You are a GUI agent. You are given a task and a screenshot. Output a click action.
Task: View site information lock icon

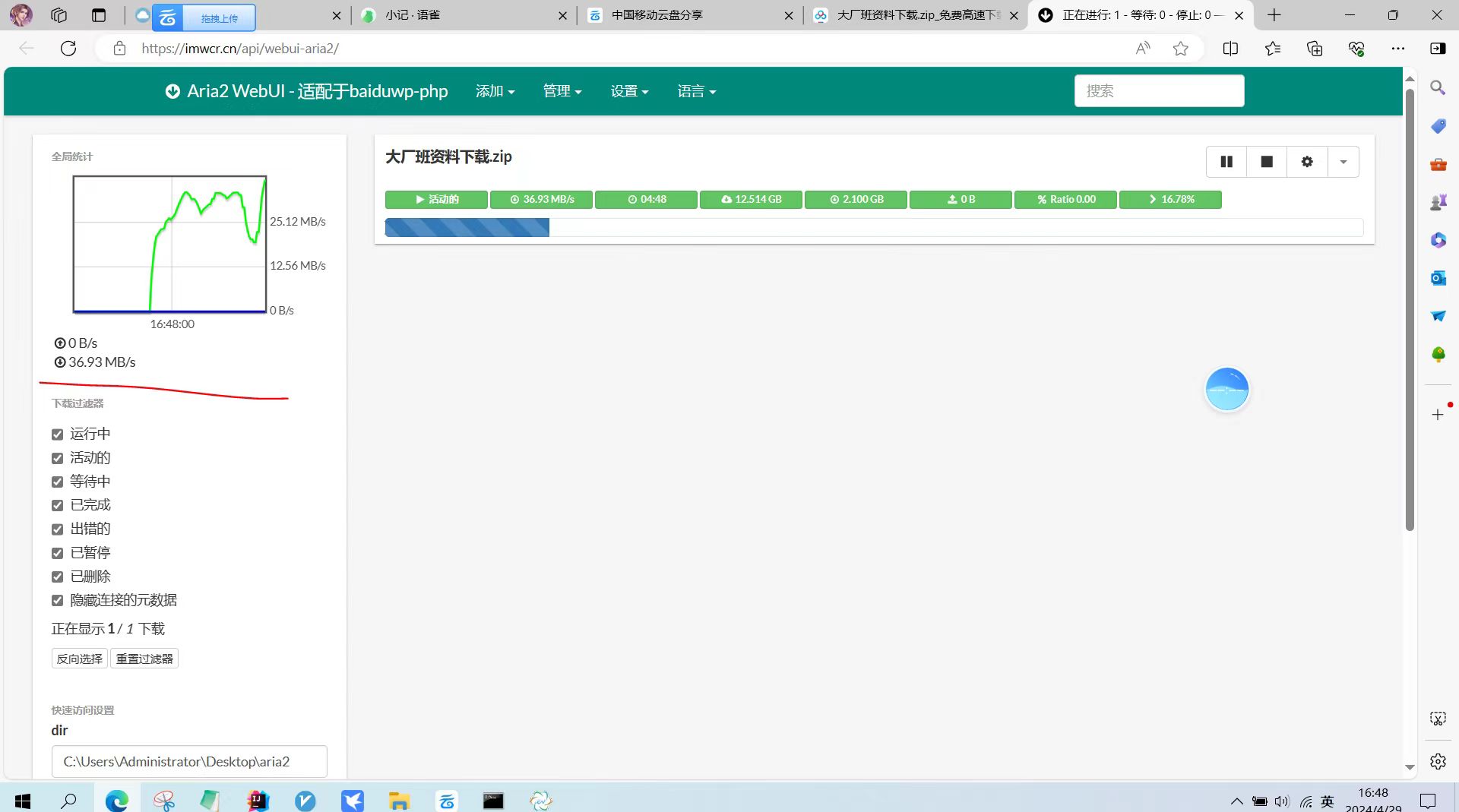pos(119,49)
